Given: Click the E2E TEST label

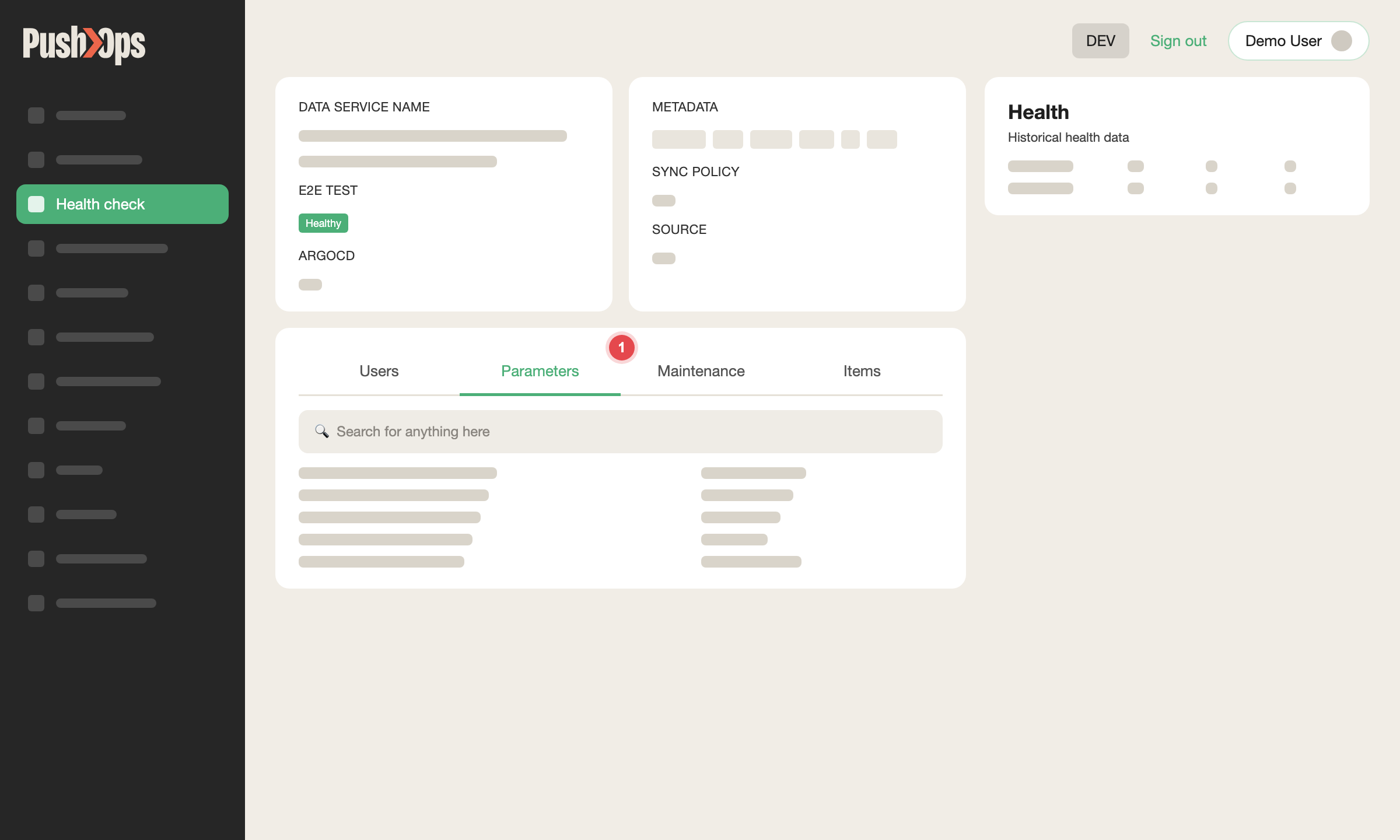Looking at the screenshot, I should [x=328, y=191].
